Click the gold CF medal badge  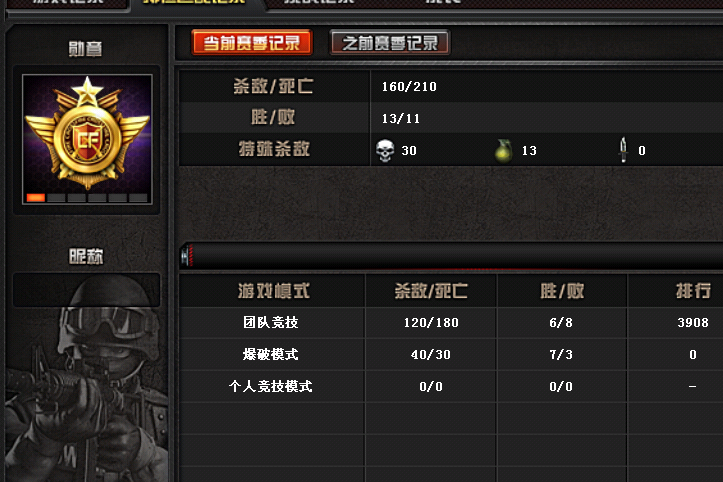[87, 133]
